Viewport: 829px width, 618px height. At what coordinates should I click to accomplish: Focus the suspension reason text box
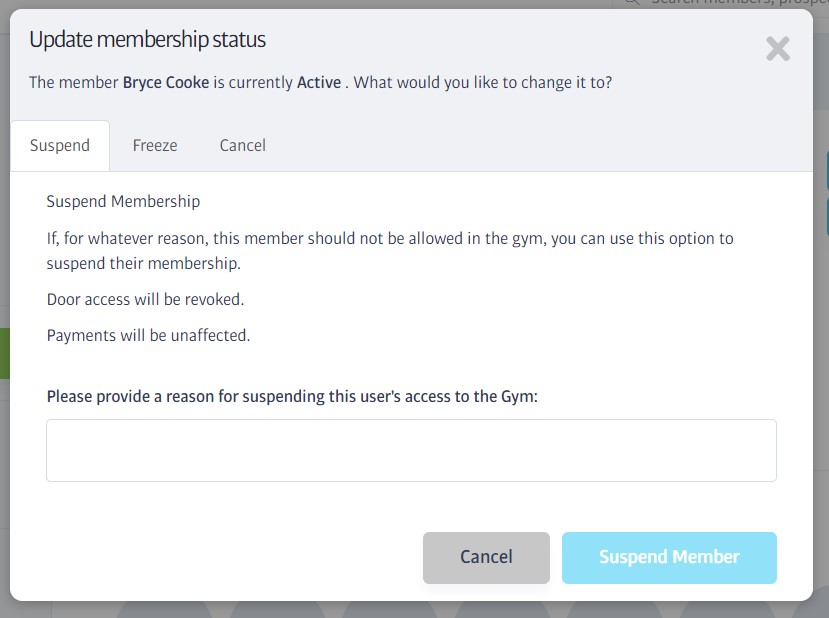tap(411, 450)
